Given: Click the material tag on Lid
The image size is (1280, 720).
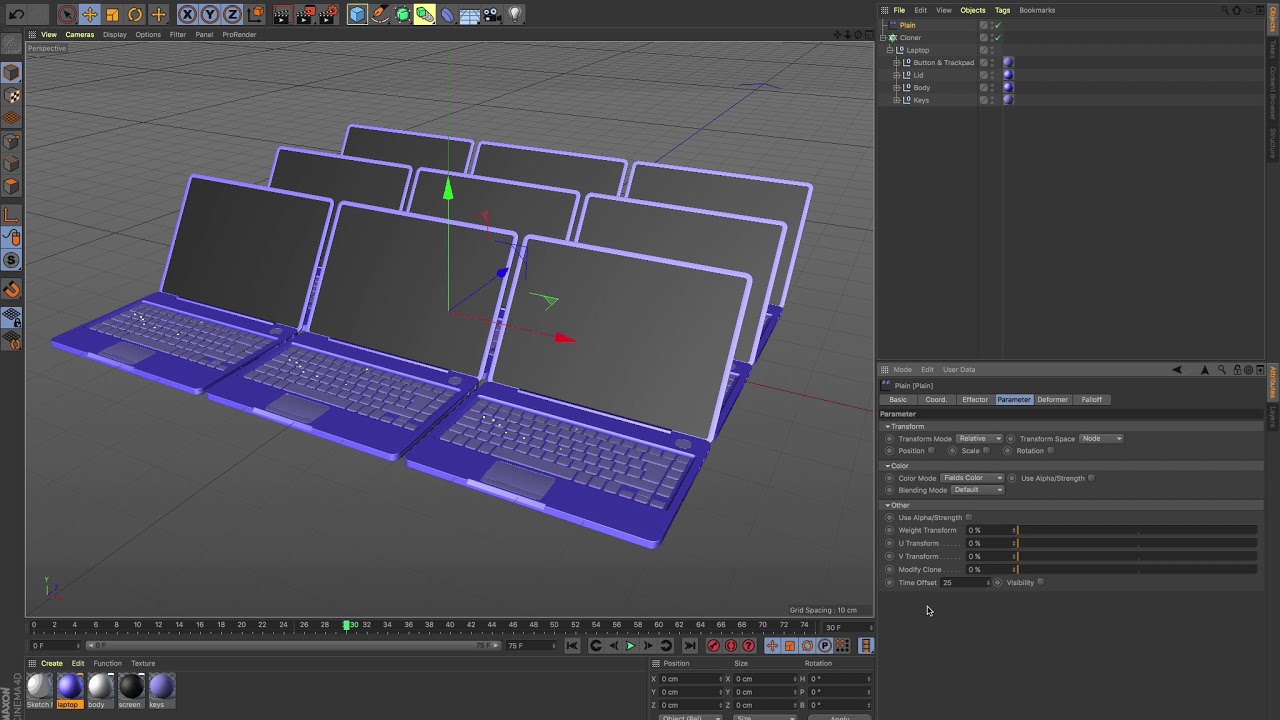Looking at the screenshot, I should point(1008,75).
